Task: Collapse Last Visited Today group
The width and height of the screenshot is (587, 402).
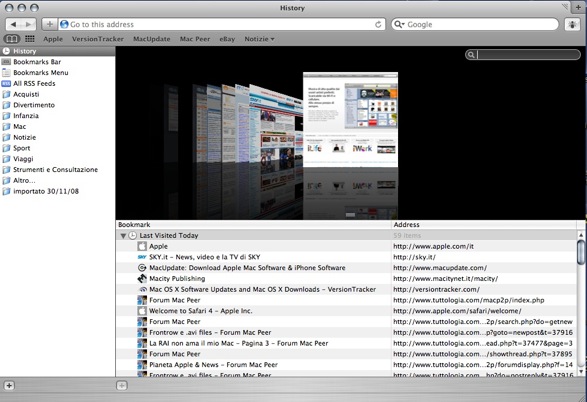Action: [123, 236]
